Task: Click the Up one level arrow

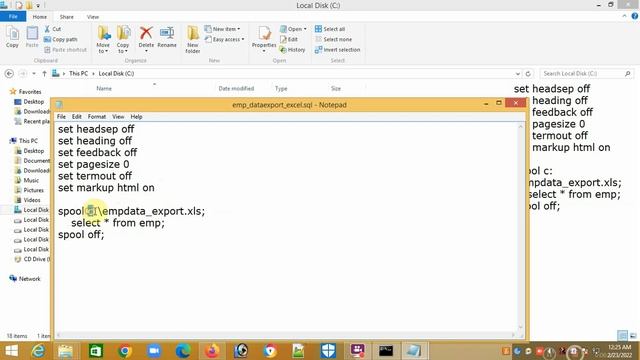Action: [x=44, y=73]
